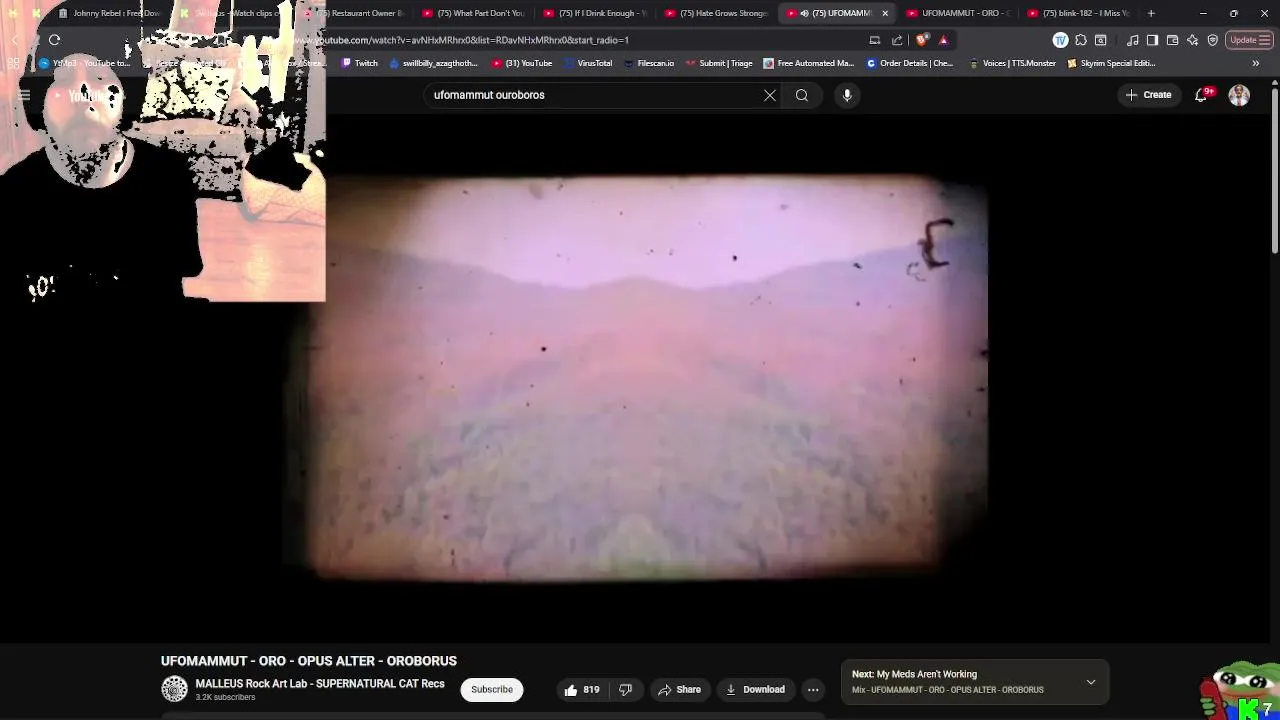Click the reload page icon
Screen dimensions: 1280x720
[x=55, y=40]
